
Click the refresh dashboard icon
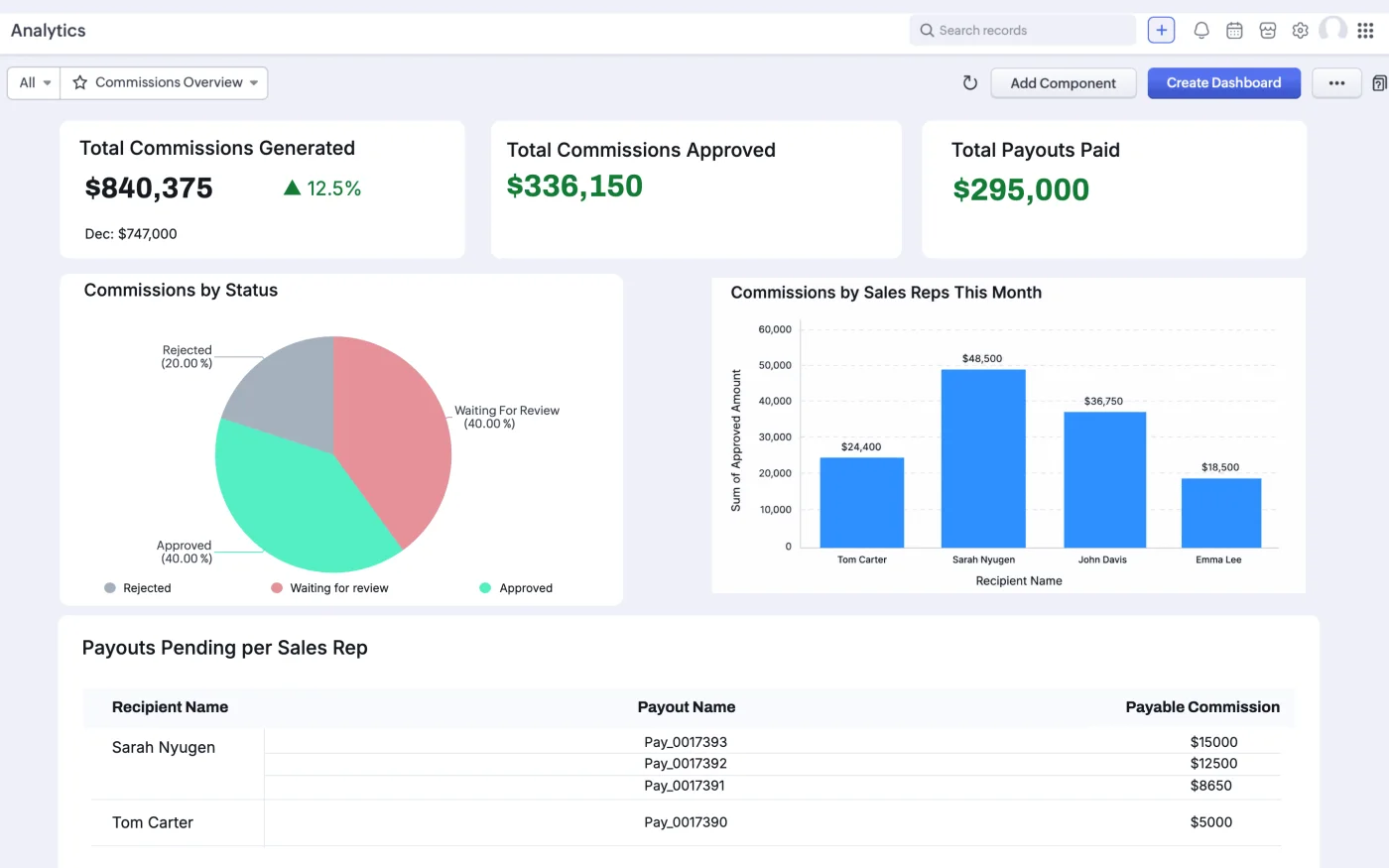pyautogui.click(x=970, y=83)
